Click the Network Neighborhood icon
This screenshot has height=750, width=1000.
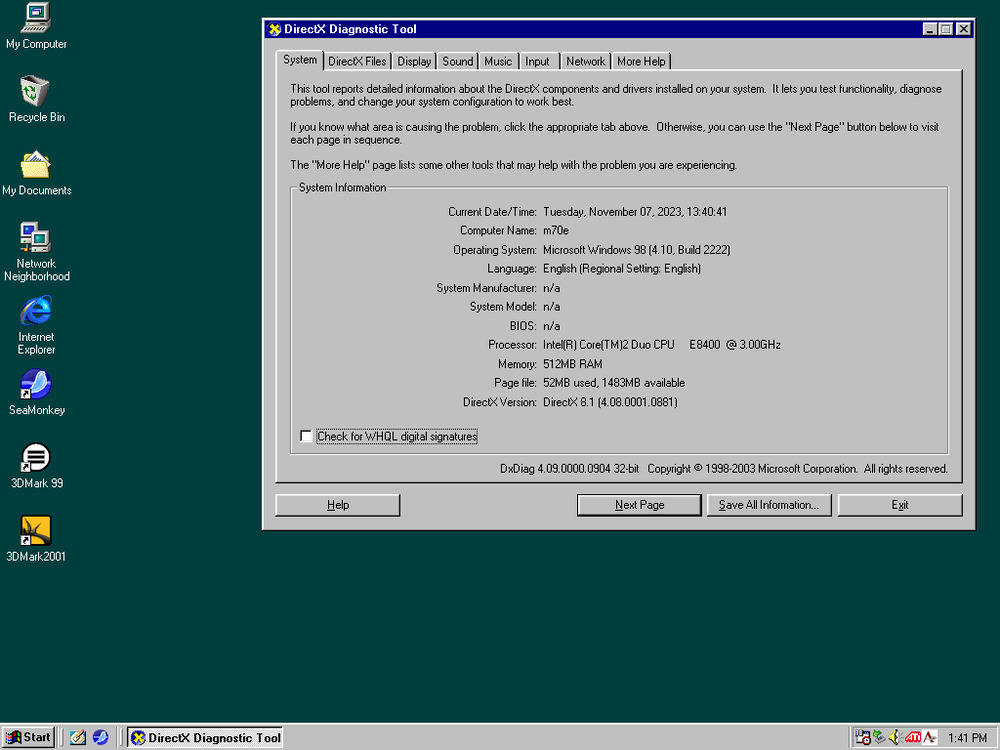35,237
